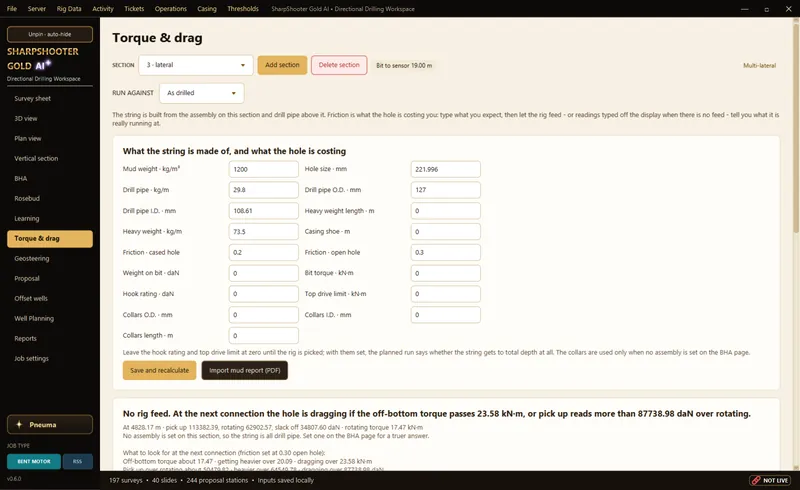The image size is (800, 490).
Task: Click the Inputs saved locally status text
Action: [285, 480]
